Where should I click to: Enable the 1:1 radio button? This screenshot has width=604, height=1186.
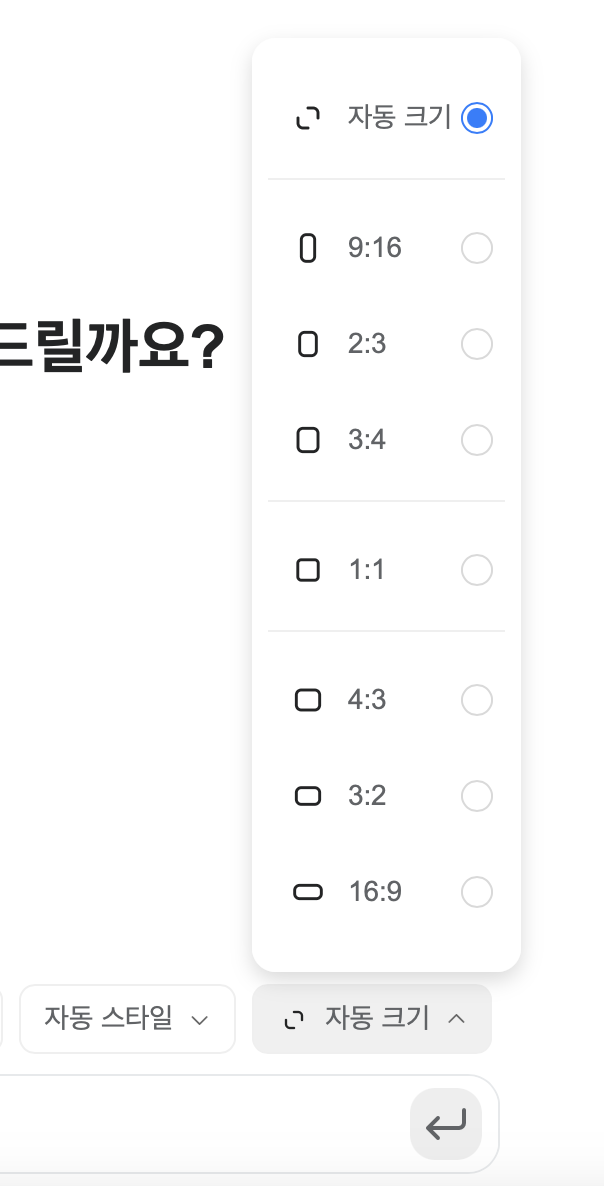[477, 569]
